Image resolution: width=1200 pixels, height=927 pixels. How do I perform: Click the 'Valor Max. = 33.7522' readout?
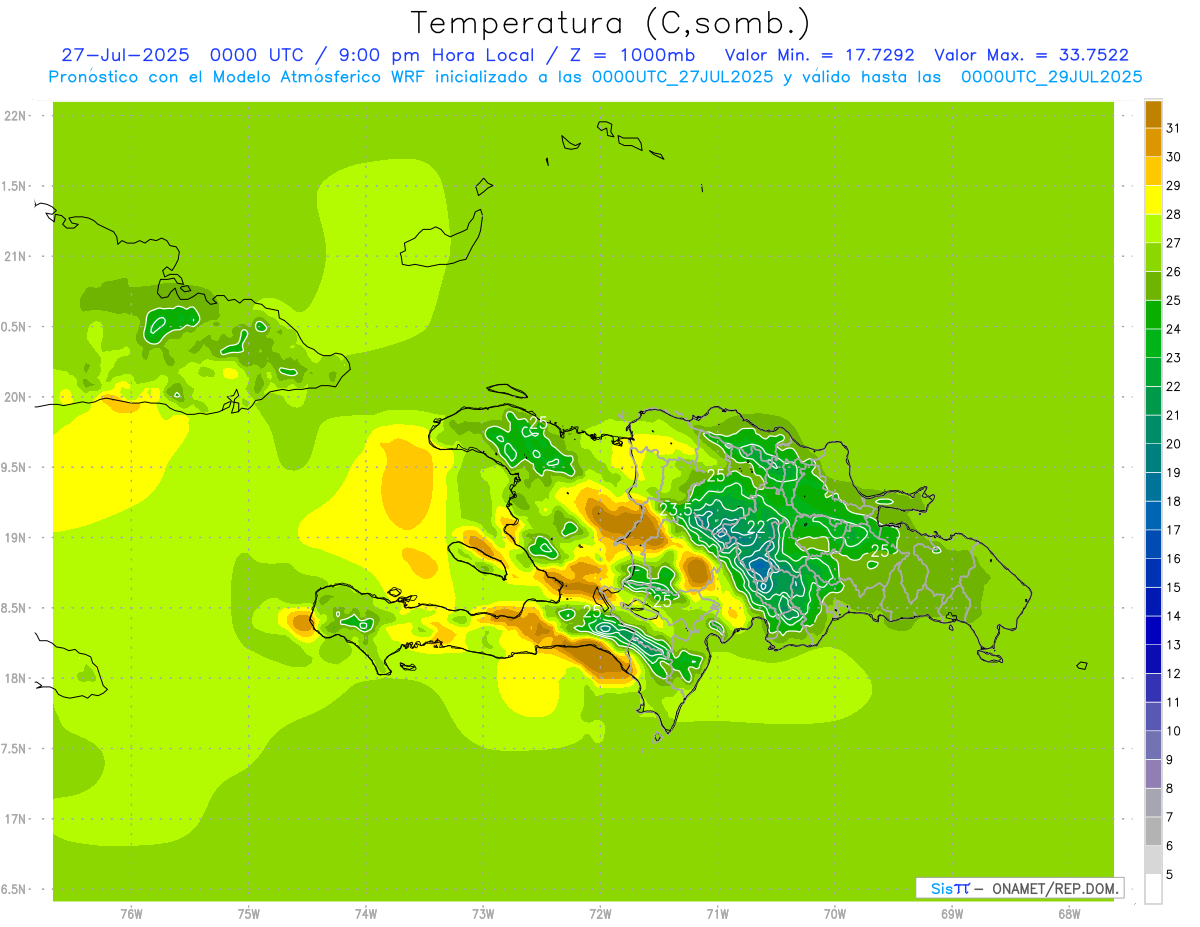click(x=1032, y=55)
